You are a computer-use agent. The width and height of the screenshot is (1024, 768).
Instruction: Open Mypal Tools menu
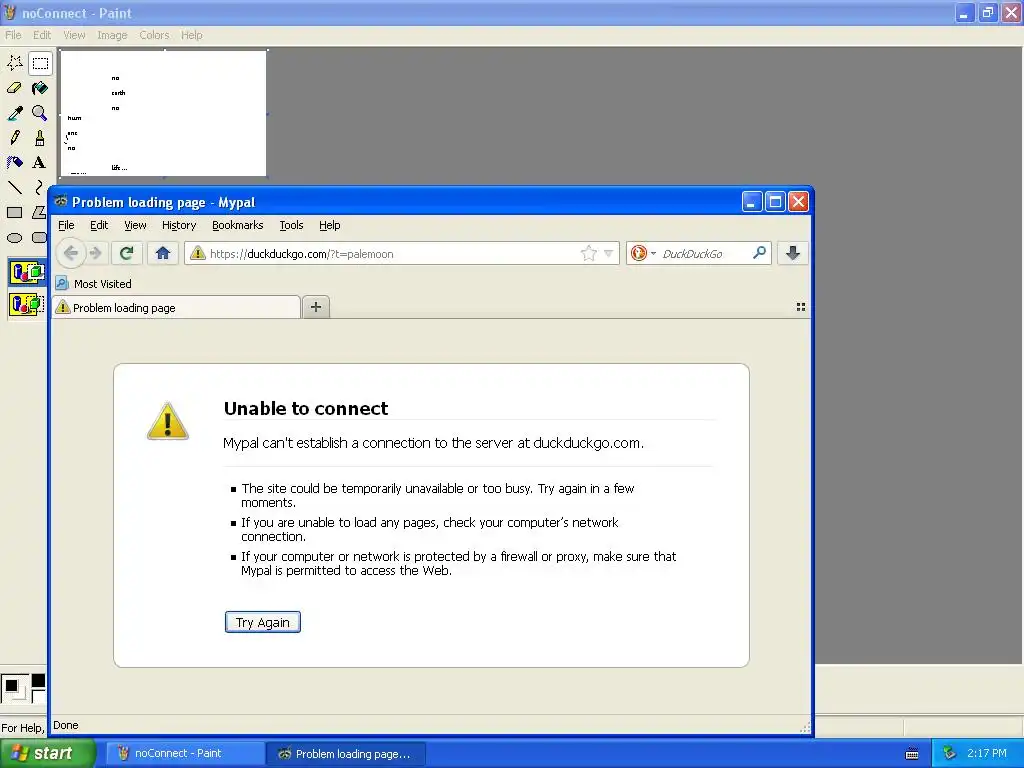[291, 225]
